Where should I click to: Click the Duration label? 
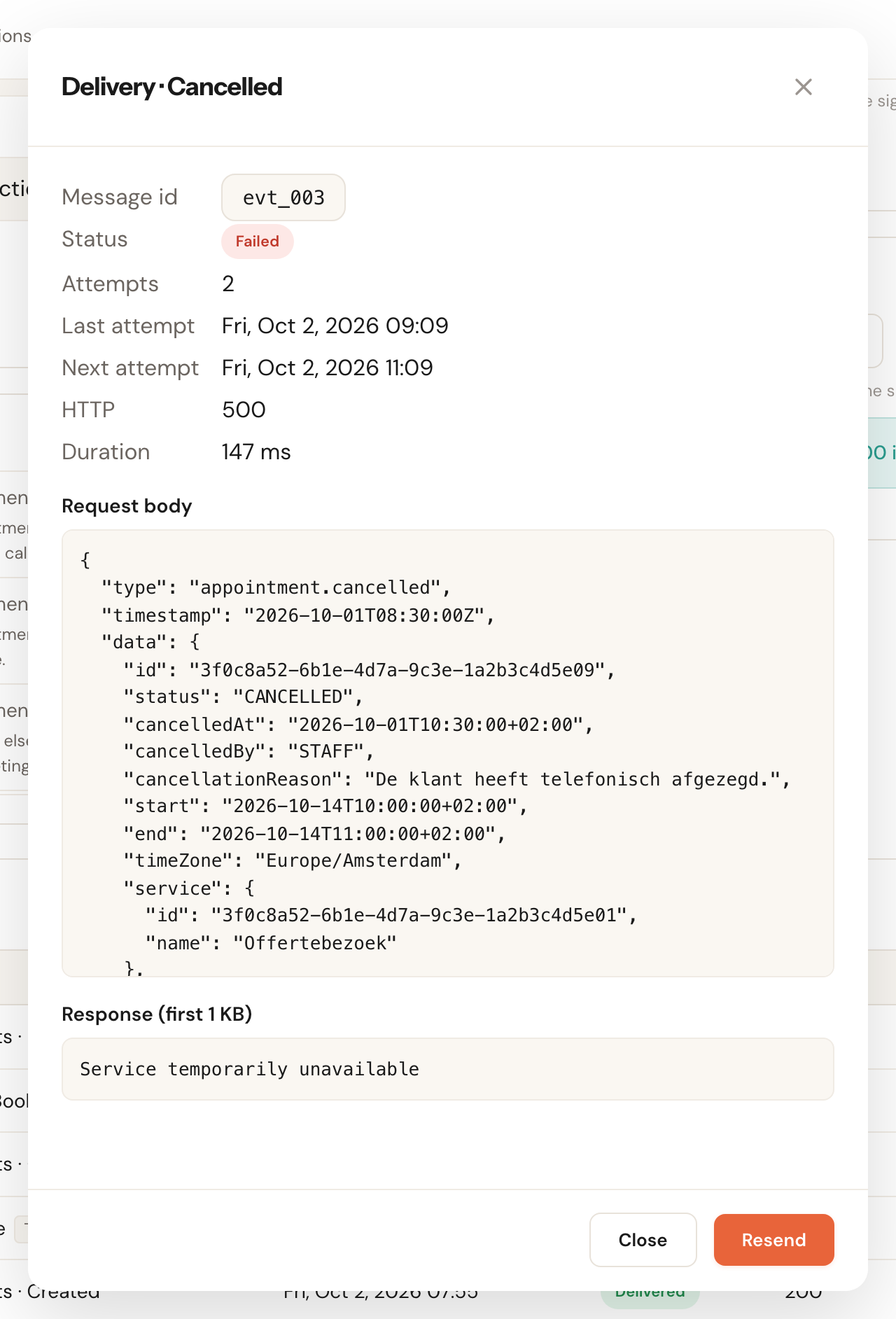click(106, 452)
